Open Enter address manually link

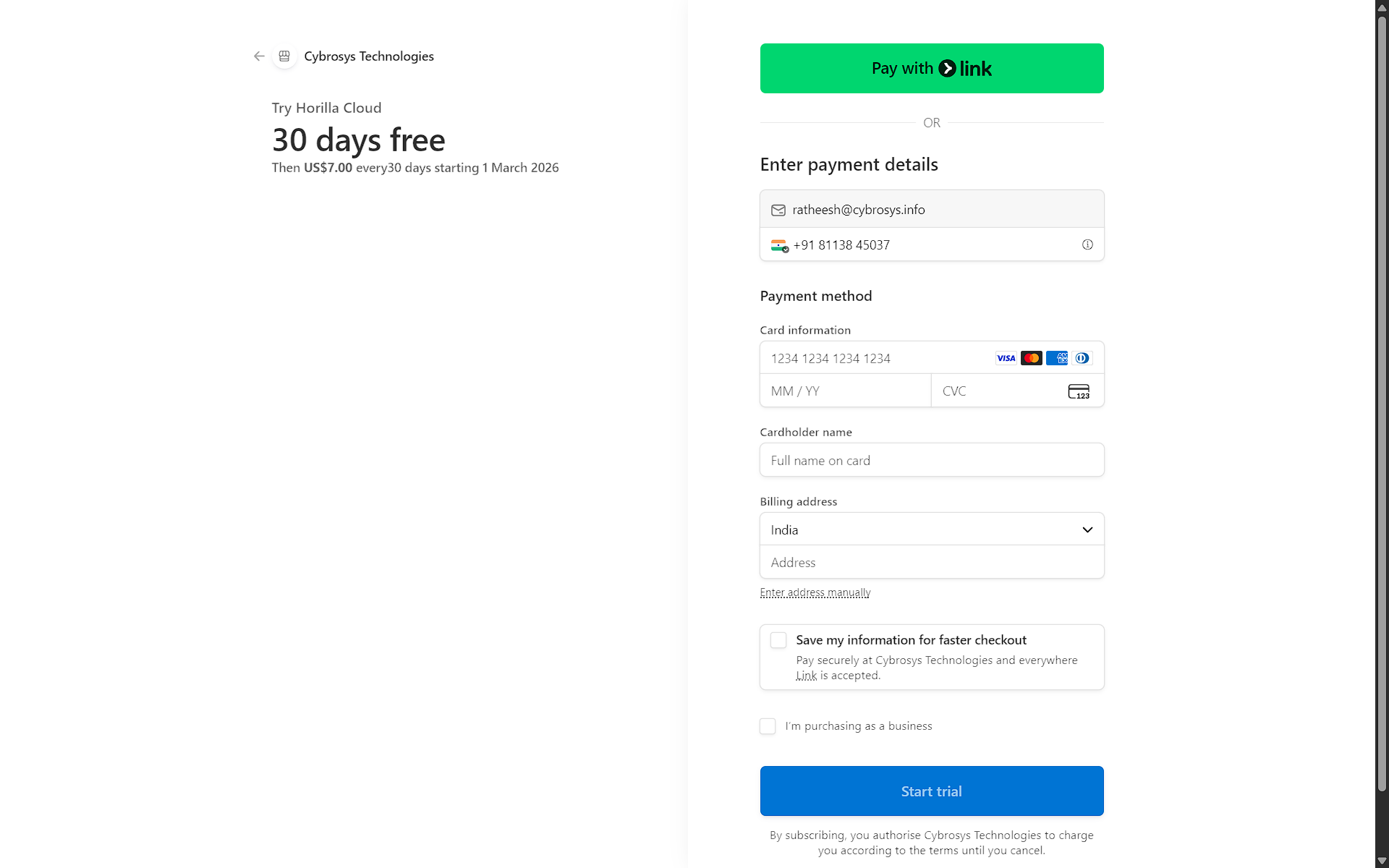pyautogui.click(x=815, y=592)
